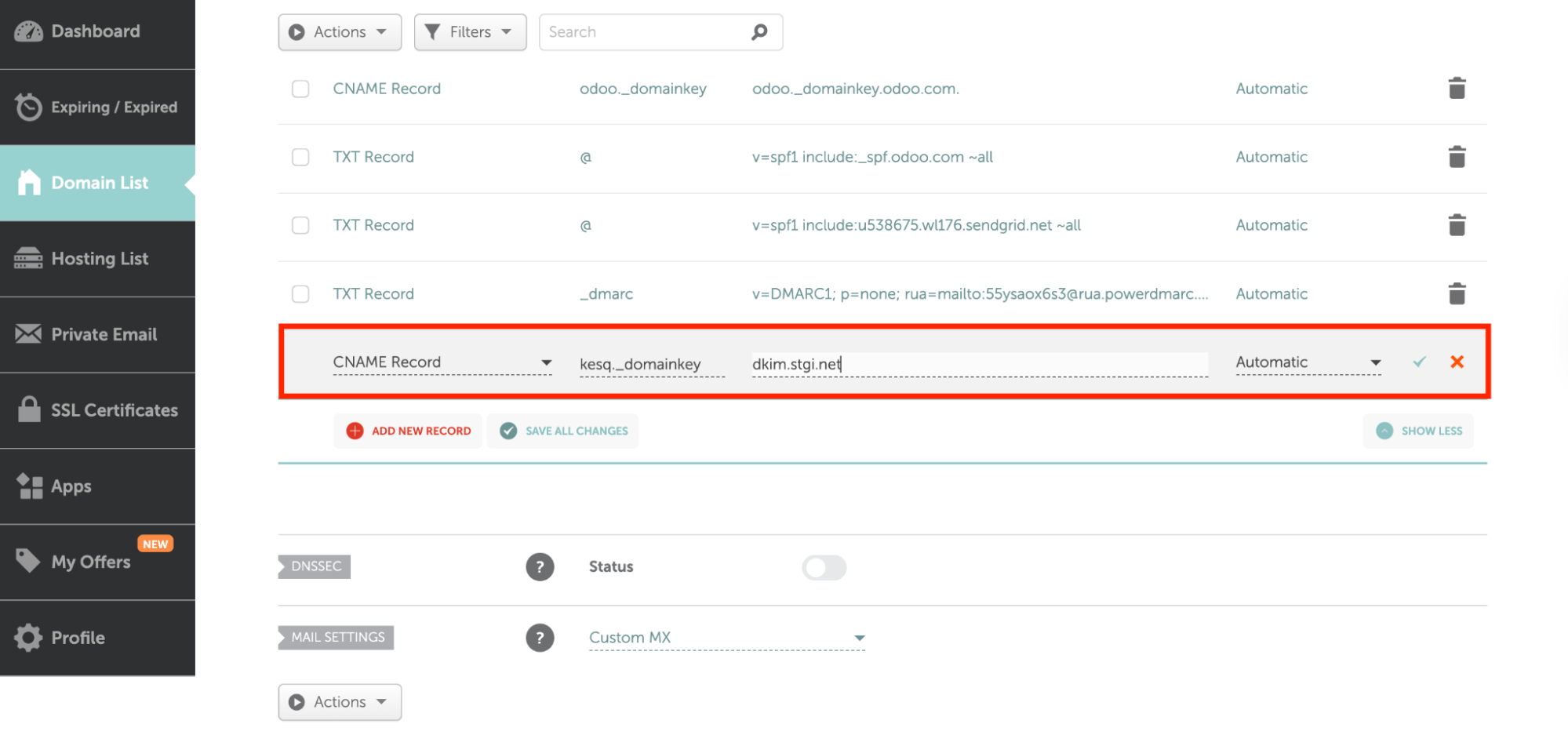Click the search magnifier icon

pyautogui.click(x=759, y=32)
